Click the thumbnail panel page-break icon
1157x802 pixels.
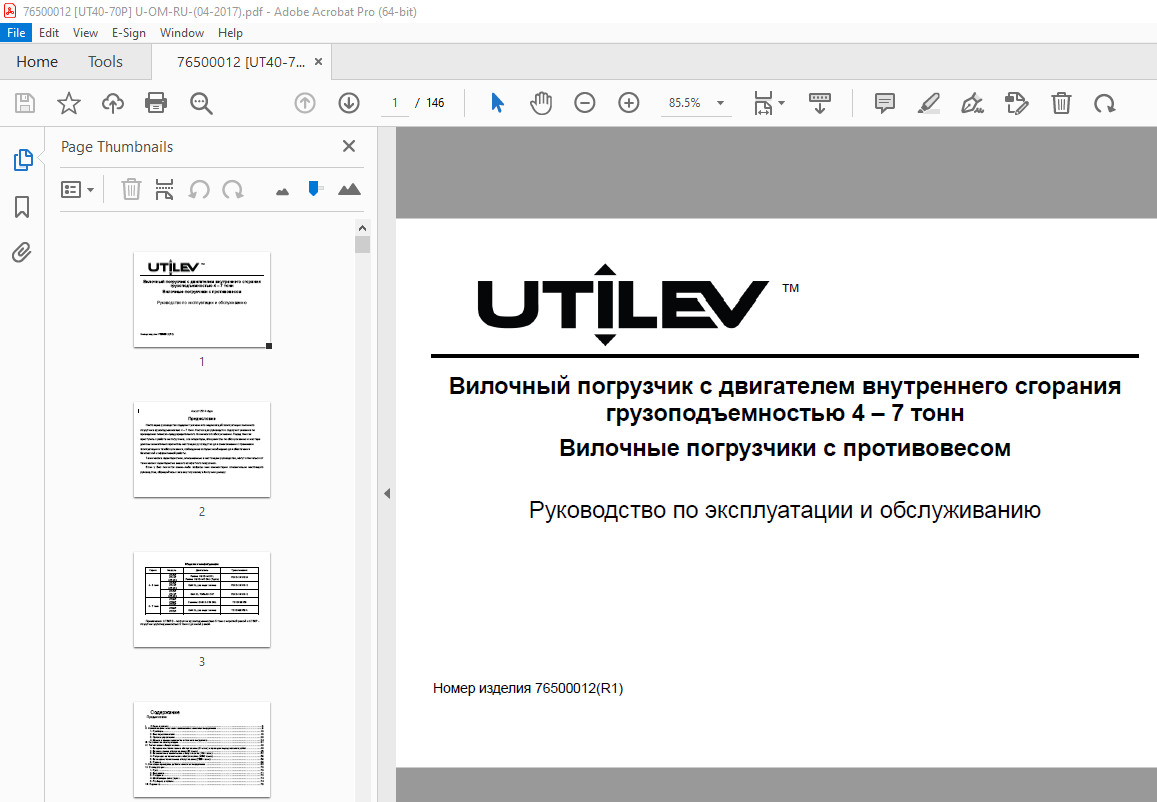[165, 190]
